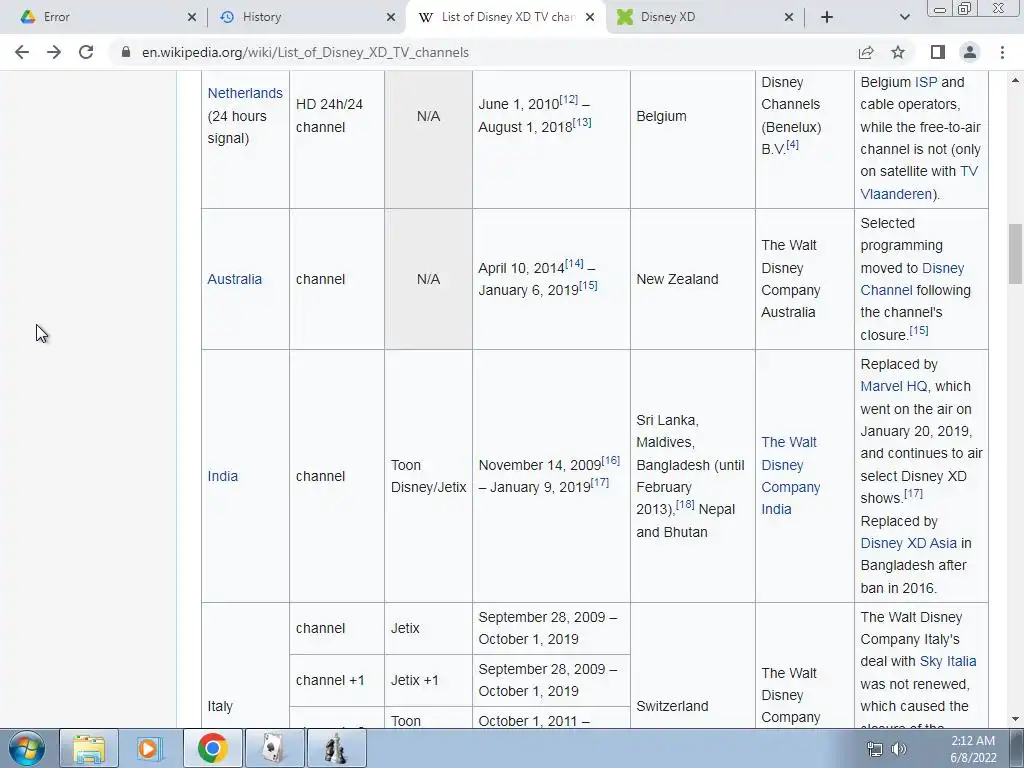Screen dimensions: 1024x768
Task: Open the media player taskbar icon
Action: coord(150,748)
